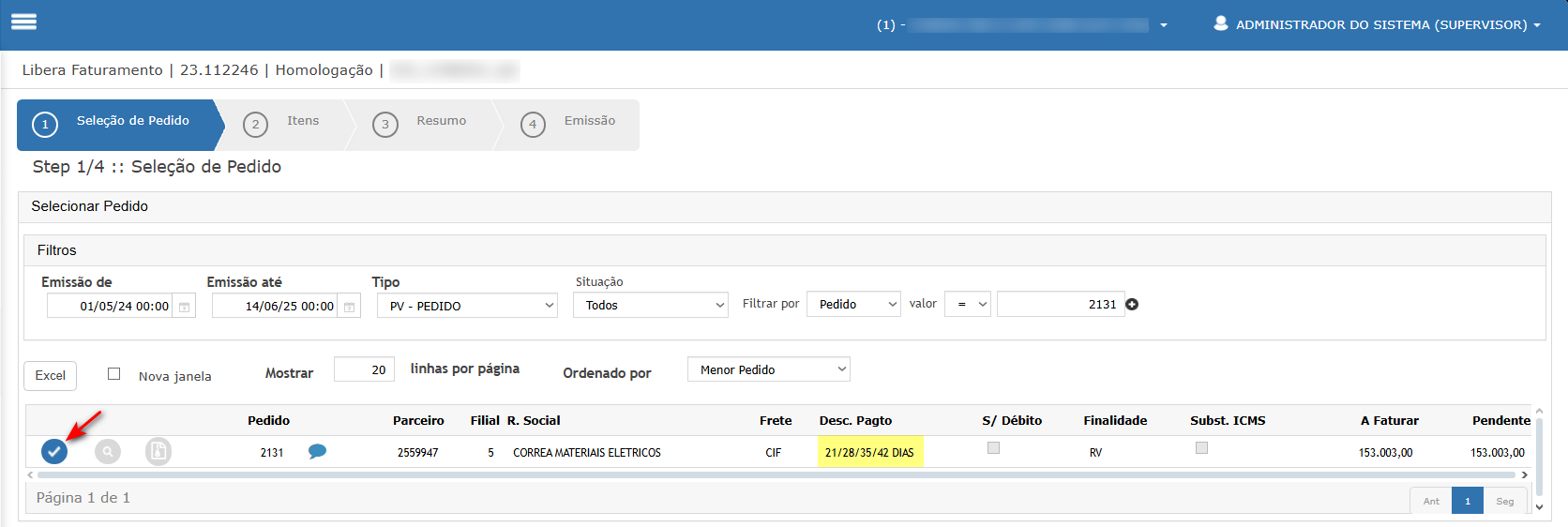Click the Parceiro column header
This screenshot has width=1568, height=527.
418,420
